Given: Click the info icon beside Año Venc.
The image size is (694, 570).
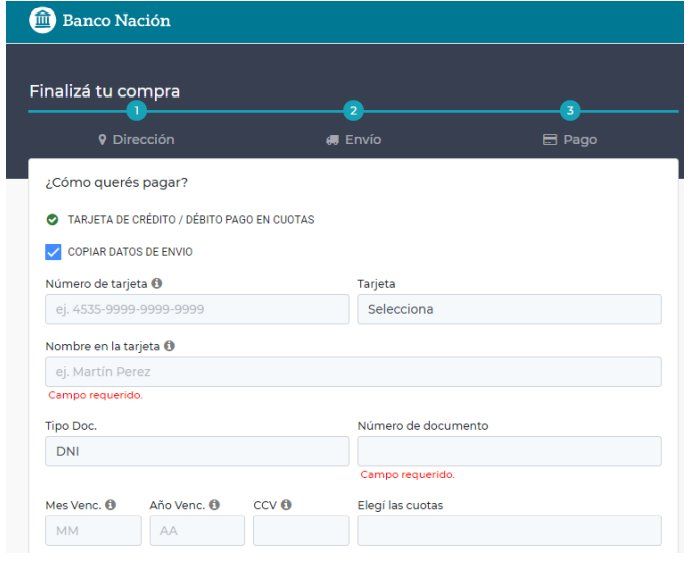Looking at the screenshot, I should (214, 505).
